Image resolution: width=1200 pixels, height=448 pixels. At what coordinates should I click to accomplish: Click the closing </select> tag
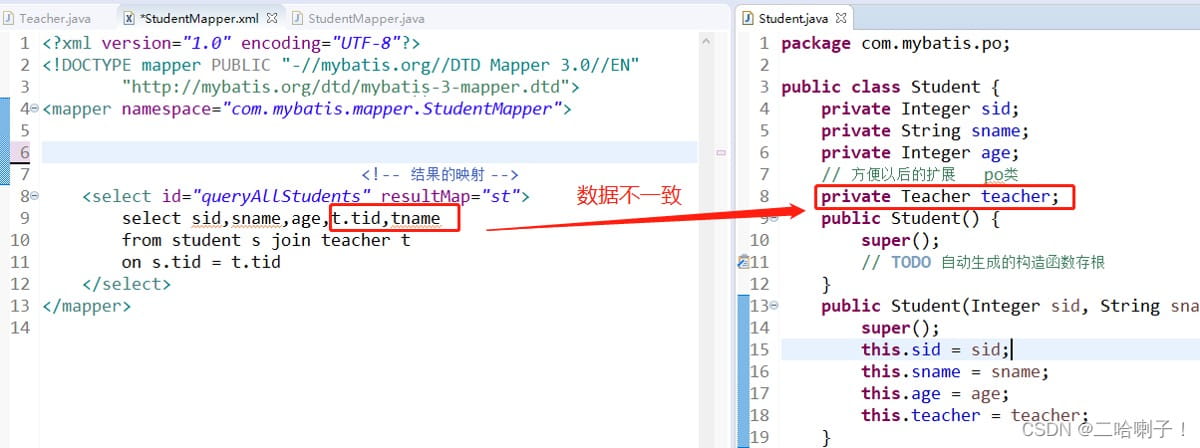click(x=127, y=285)
